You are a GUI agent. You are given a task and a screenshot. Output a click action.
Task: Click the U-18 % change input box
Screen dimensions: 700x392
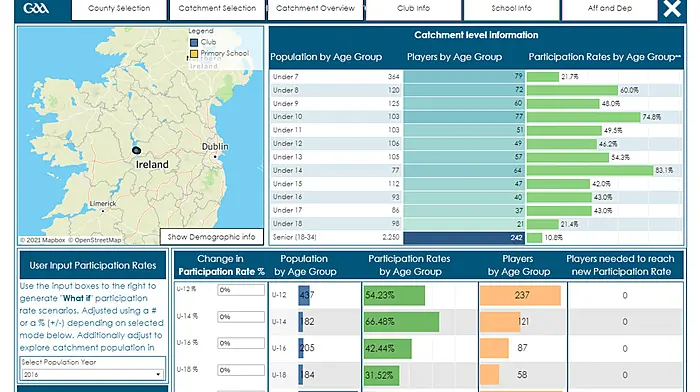[241, 370]
